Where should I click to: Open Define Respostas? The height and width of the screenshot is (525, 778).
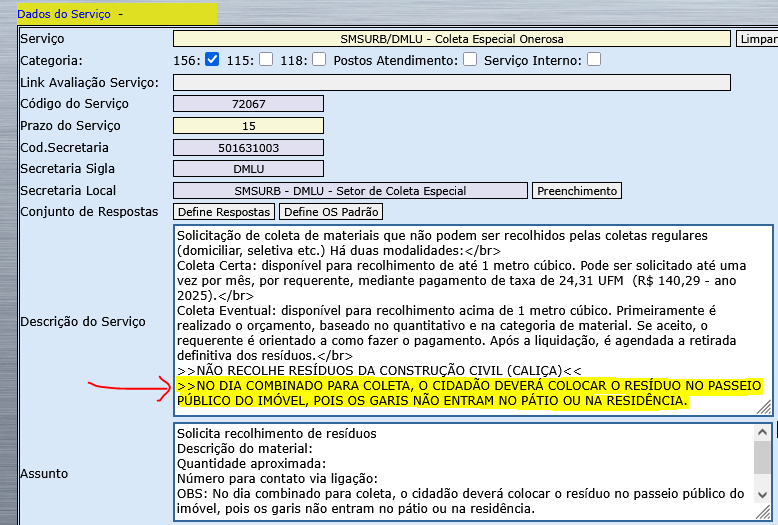(224, 212)
